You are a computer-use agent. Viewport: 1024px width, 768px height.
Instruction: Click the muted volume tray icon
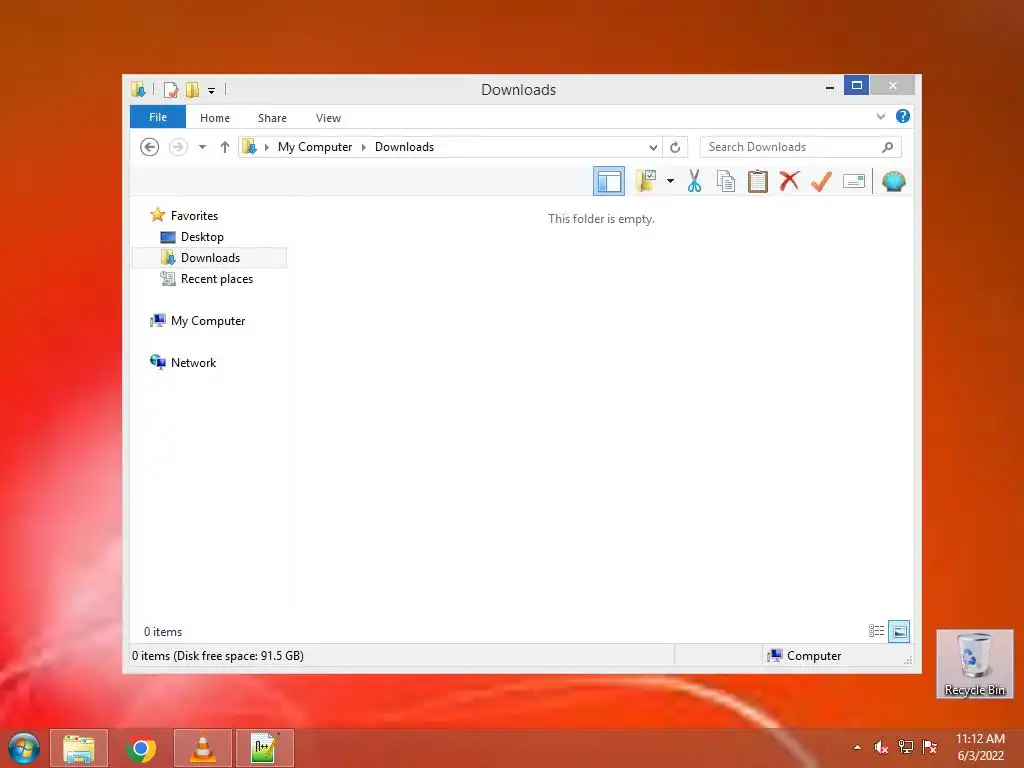click(880, 747)
